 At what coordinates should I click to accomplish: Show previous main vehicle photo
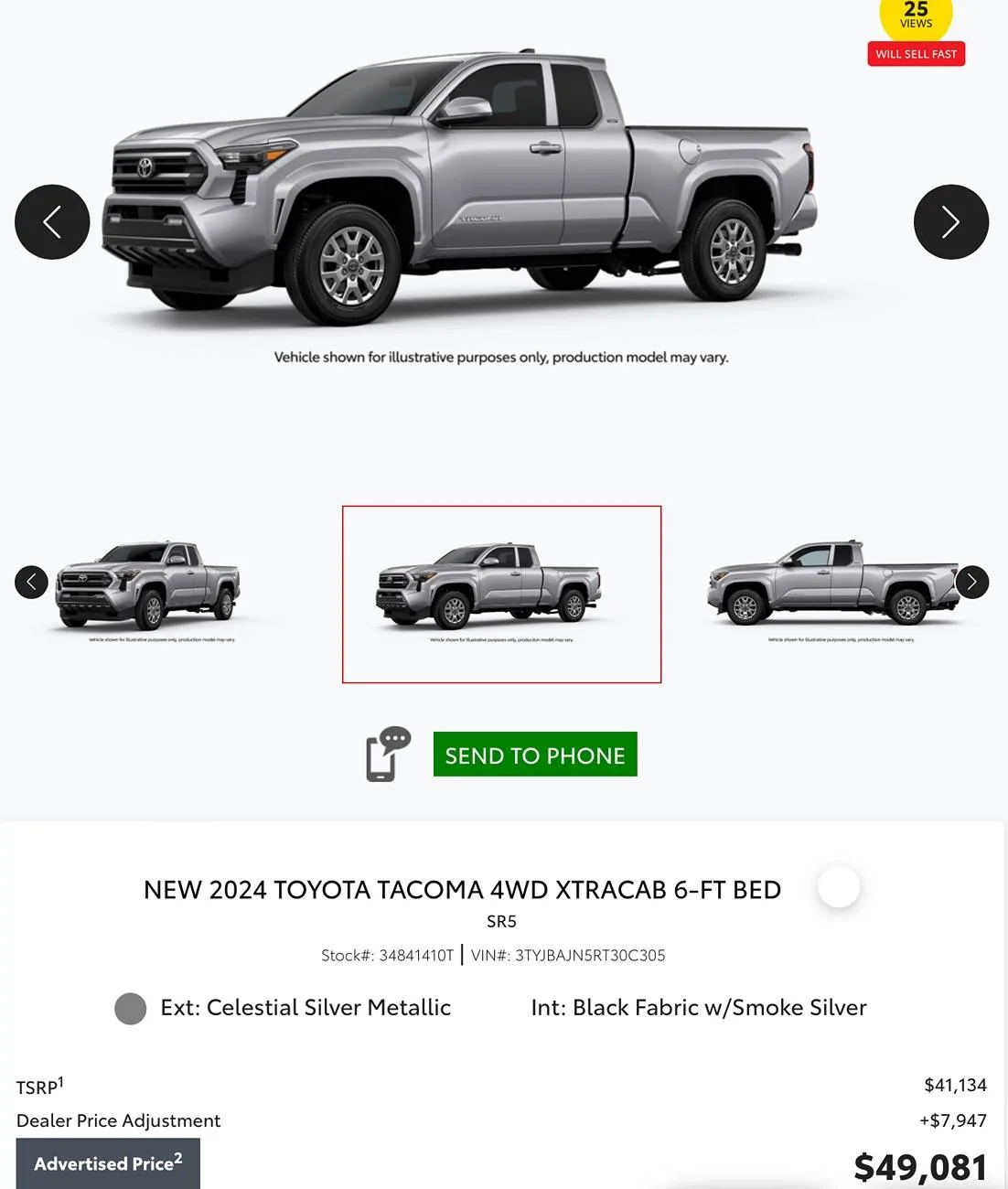coord(52,222)
